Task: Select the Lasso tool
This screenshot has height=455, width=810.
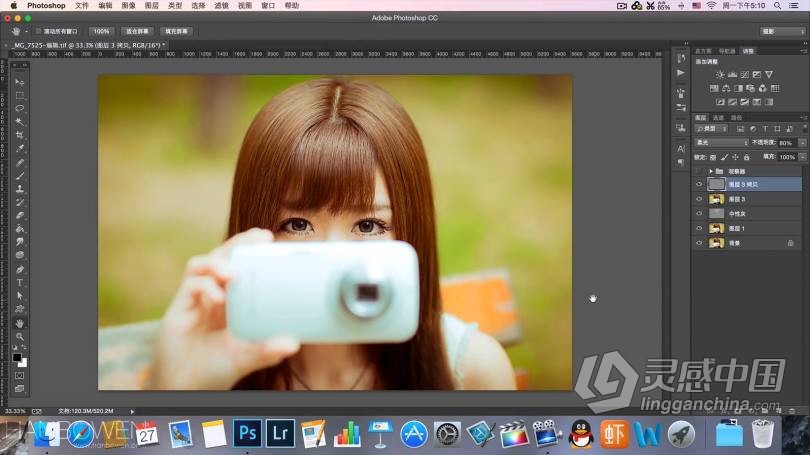Action: (20, 109)
